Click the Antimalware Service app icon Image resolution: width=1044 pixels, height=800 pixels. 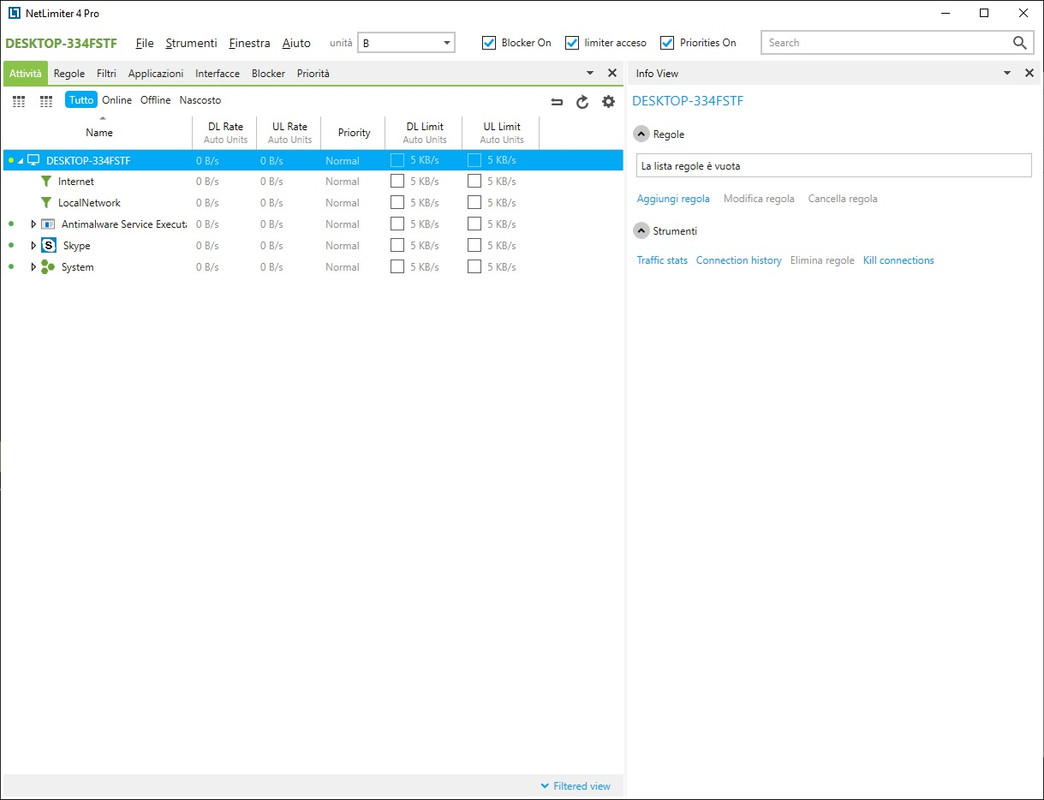tap(48, 224)
